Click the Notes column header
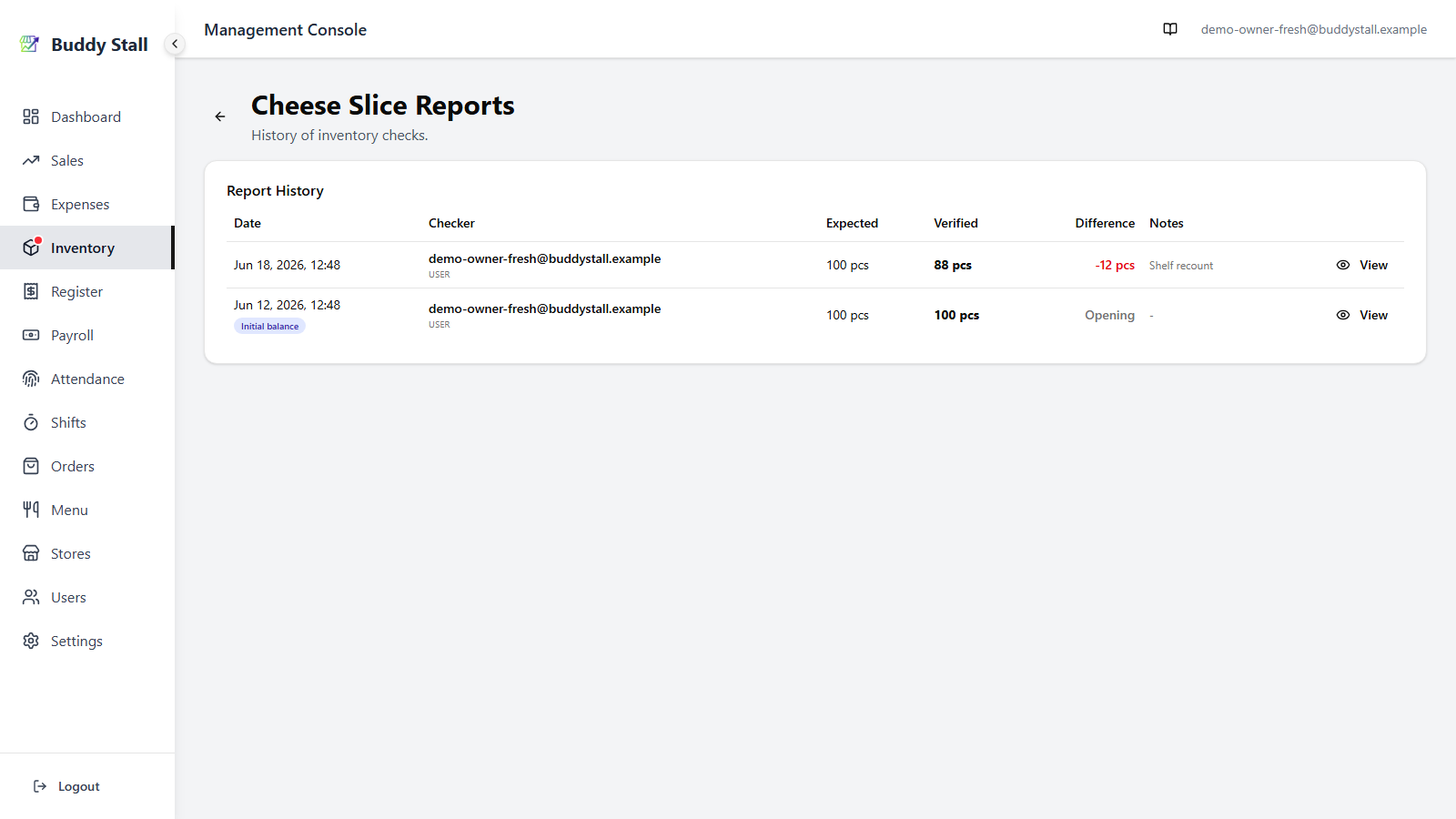This screenshot has width=1456, height=819. (1167, 223)
